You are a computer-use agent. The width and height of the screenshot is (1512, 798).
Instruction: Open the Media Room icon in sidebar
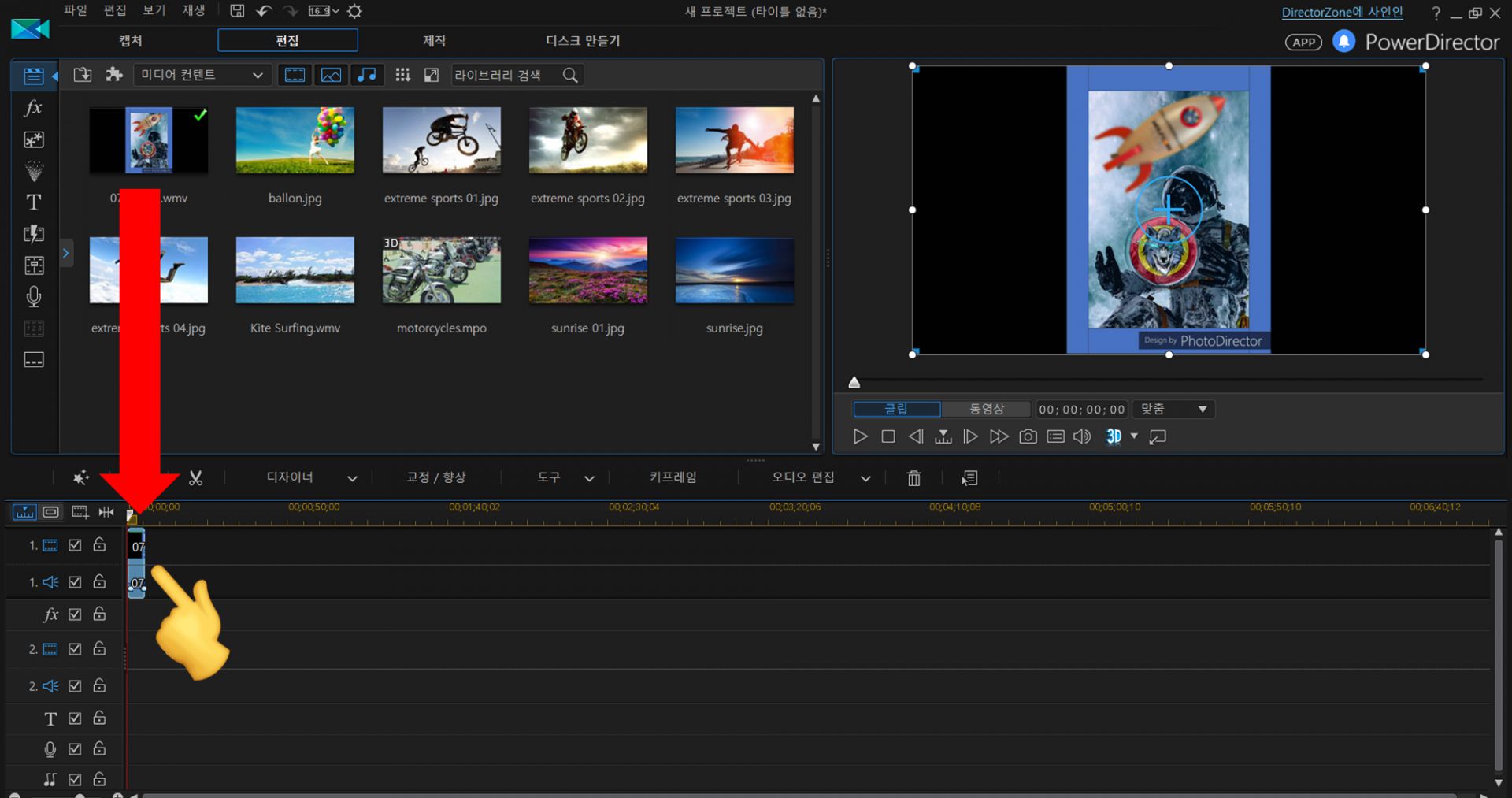tap(33, 76)
